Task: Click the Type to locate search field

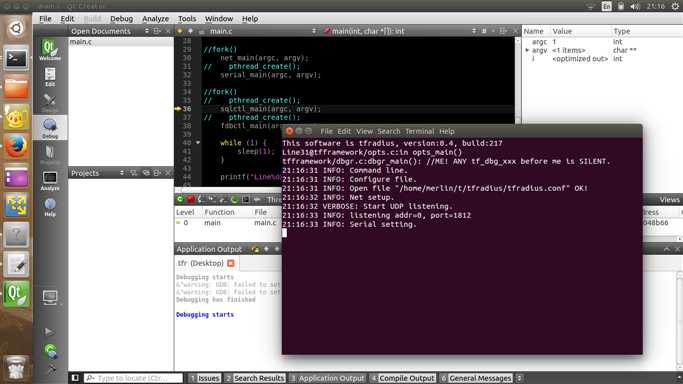Action: (x=133, y=378)
